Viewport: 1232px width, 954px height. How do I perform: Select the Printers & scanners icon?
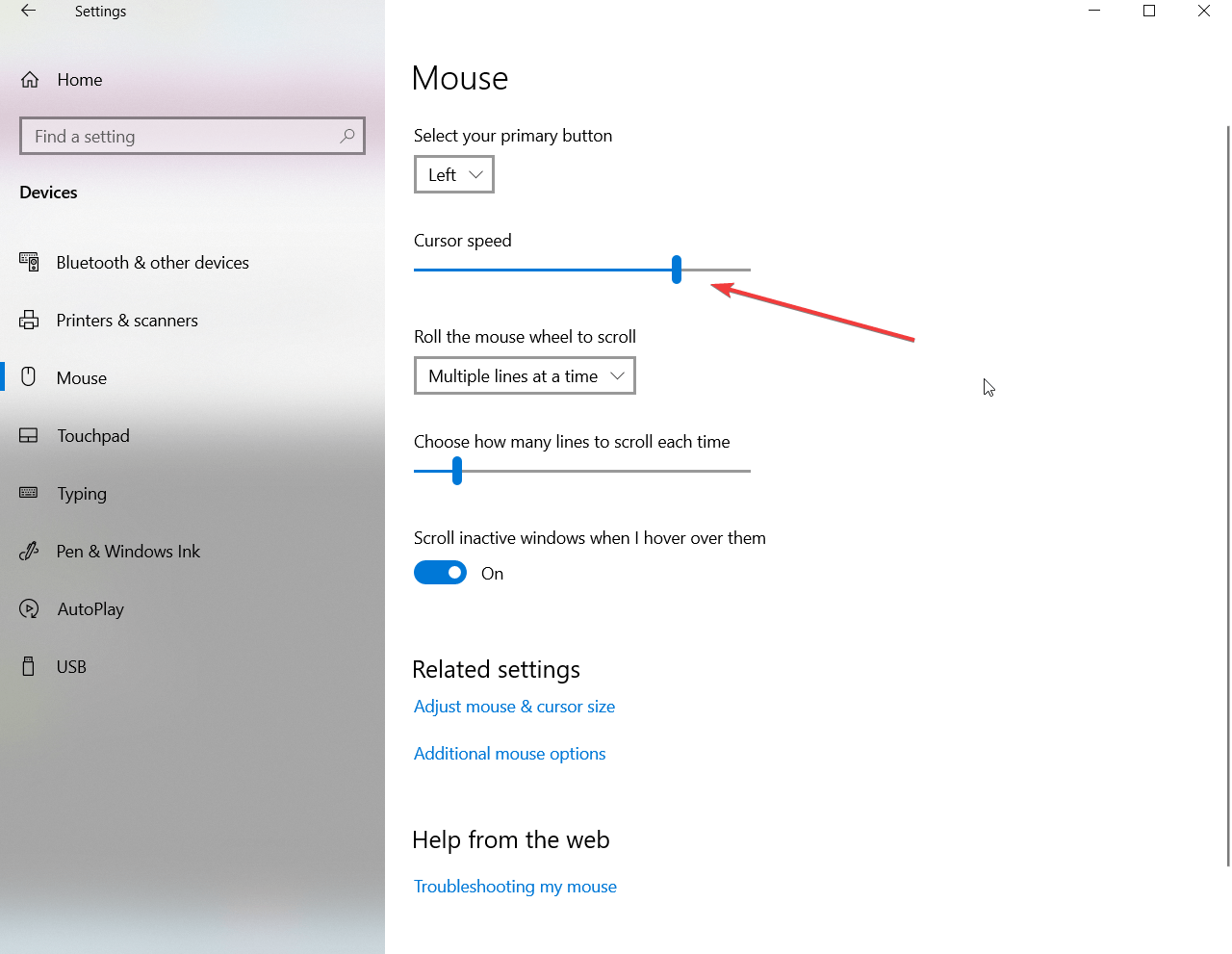click(x=29, y=320)
